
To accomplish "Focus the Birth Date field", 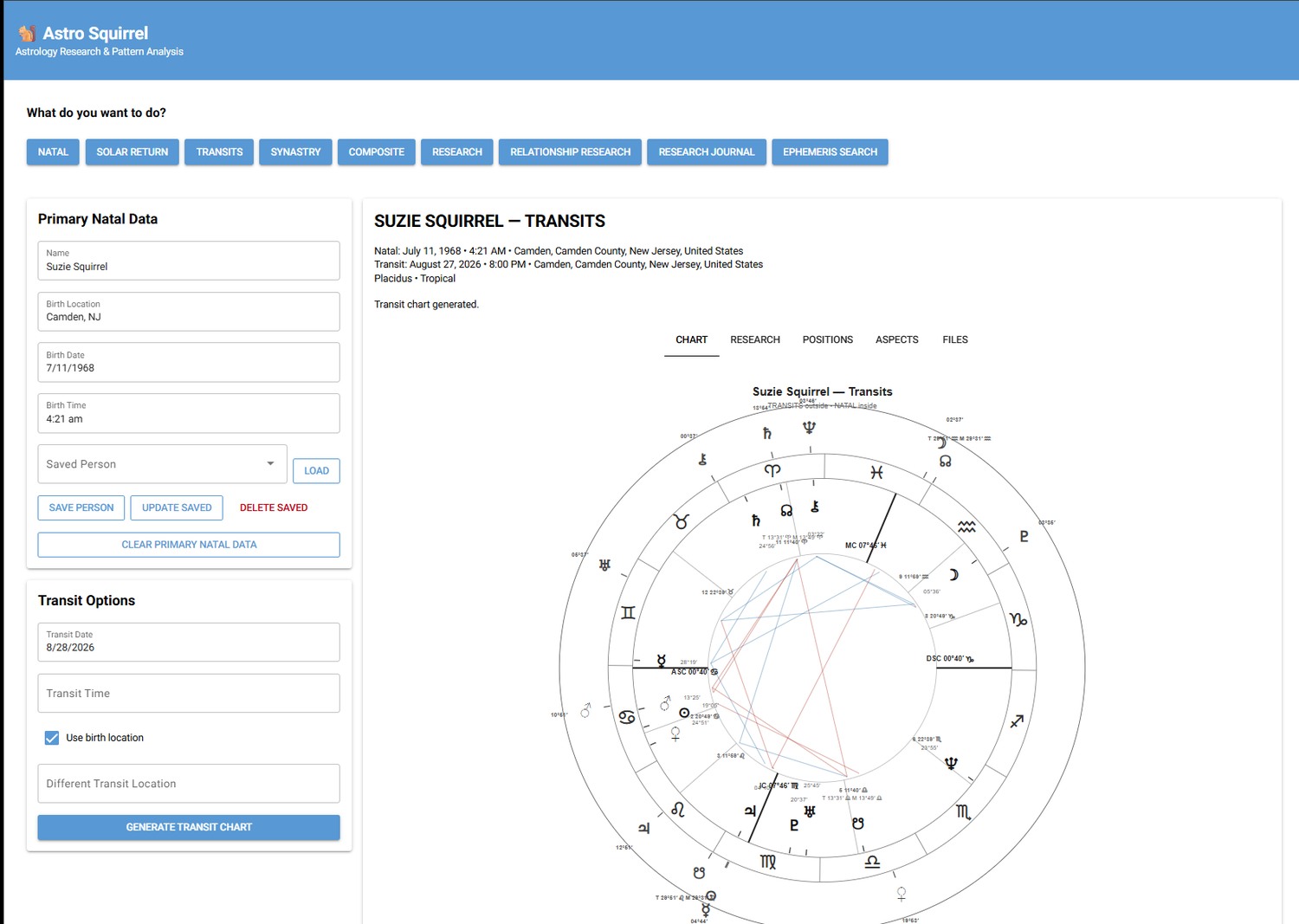I will [x=189, y=362].
